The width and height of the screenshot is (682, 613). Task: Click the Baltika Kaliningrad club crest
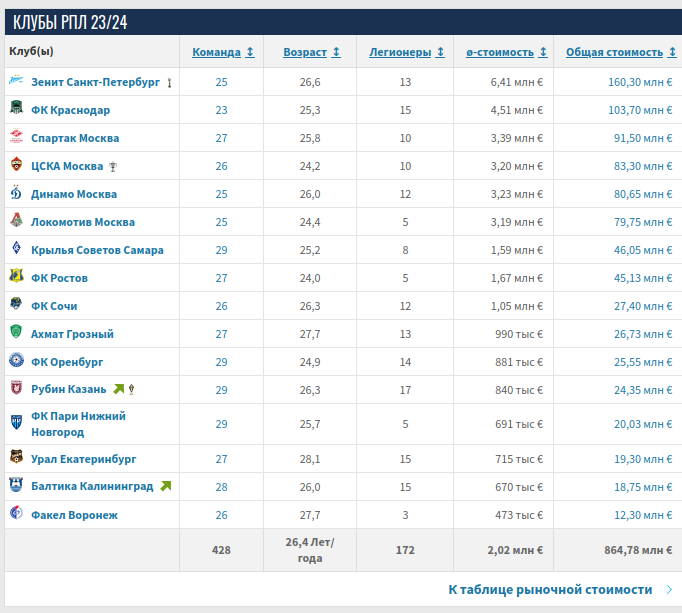[16, 484]
